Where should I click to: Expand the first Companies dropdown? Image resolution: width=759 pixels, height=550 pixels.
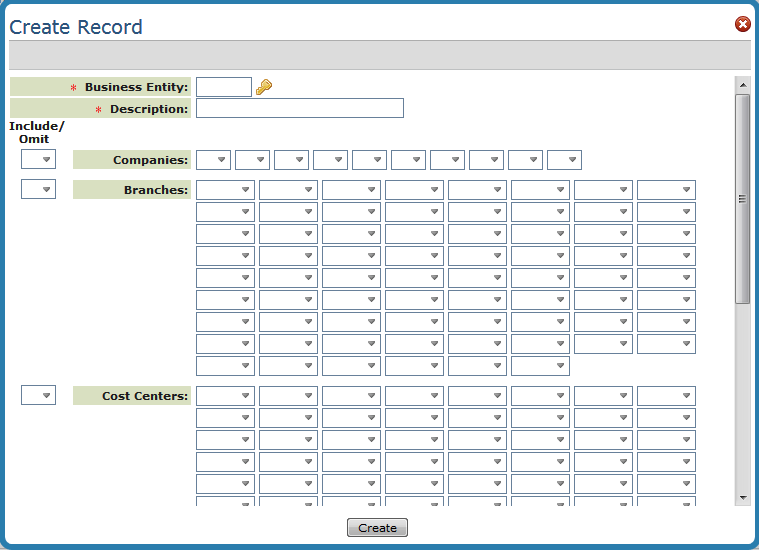213,160
